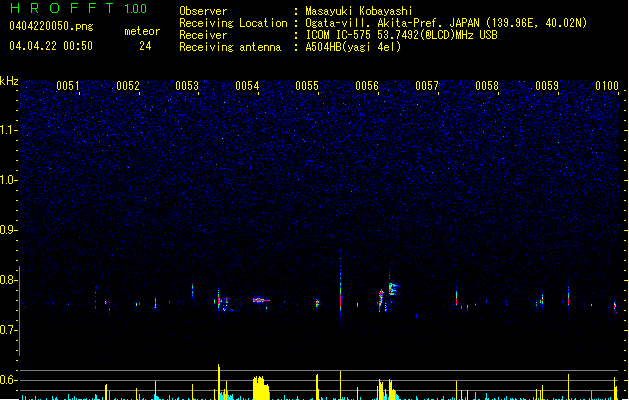Click the 'Receiving Location' field label
The width and height of the screenshot is (629, 400).
pos(233,23)
